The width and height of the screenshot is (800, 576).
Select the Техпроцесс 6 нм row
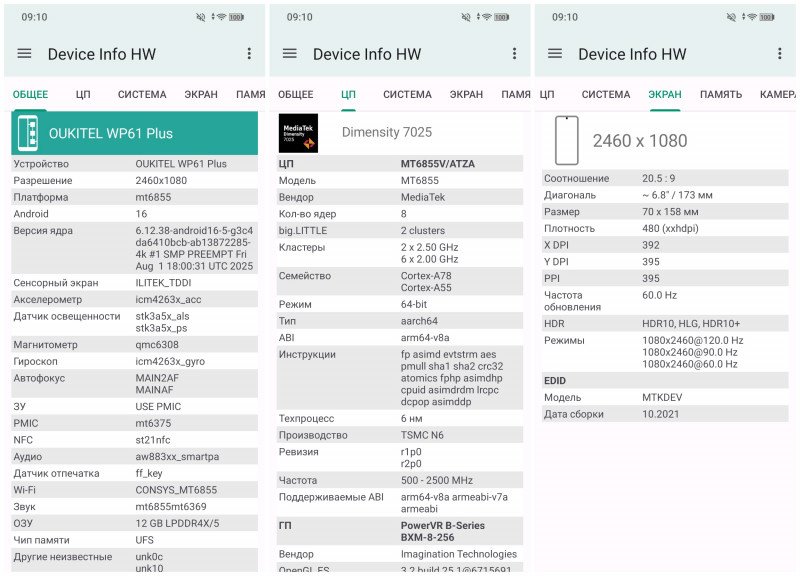tap(399, 419)
